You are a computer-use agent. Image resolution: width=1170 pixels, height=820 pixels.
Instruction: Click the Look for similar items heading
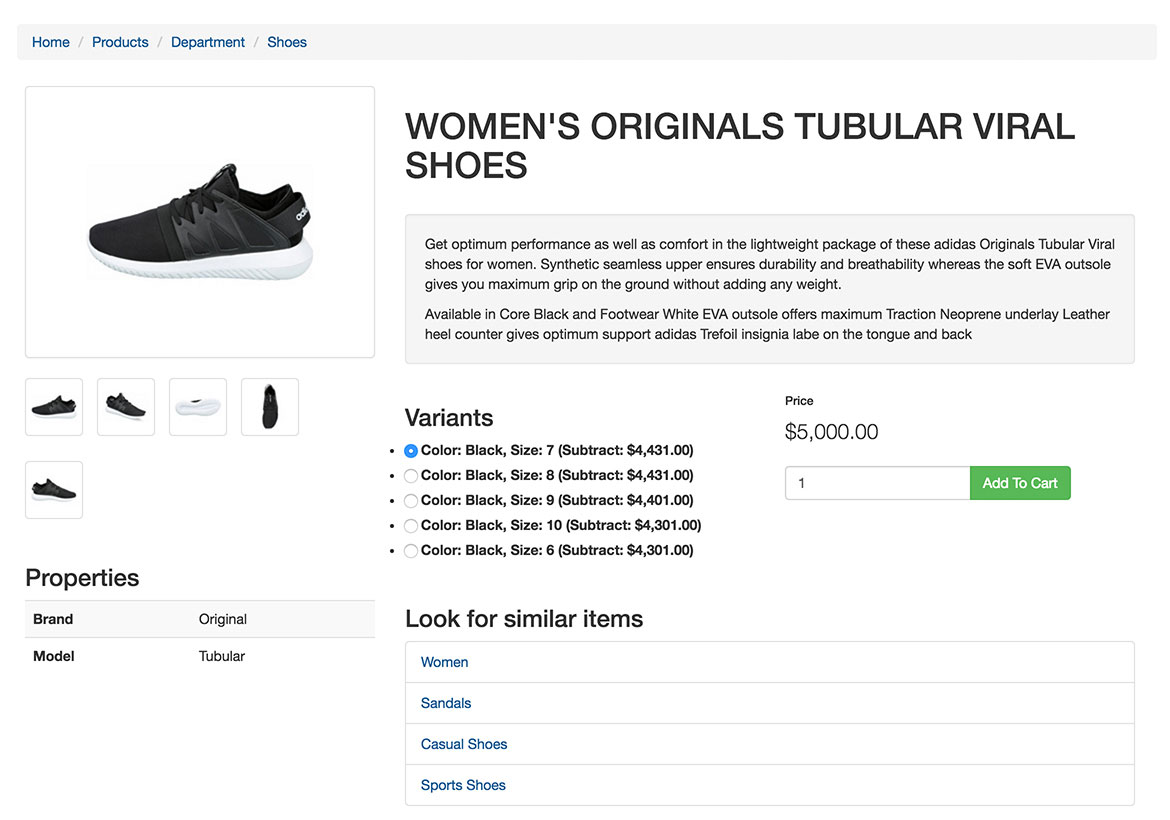tap(524, 619)
